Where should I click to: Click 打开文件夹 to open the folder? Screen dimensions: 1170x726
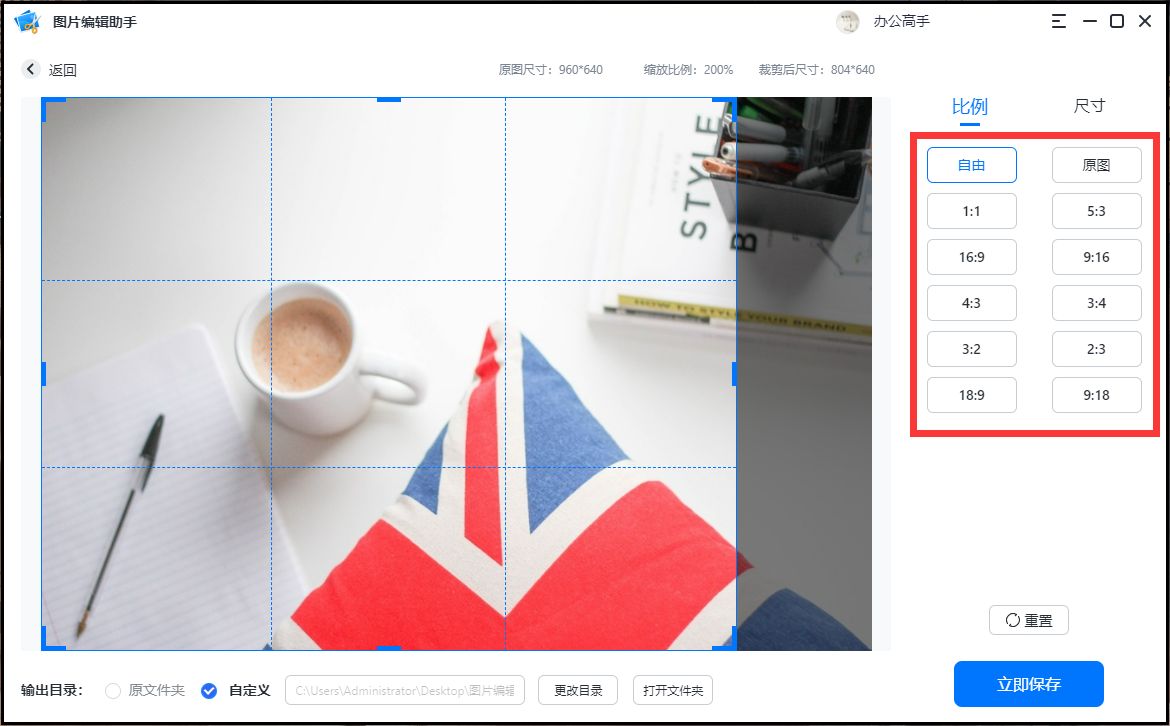(672, 690)
